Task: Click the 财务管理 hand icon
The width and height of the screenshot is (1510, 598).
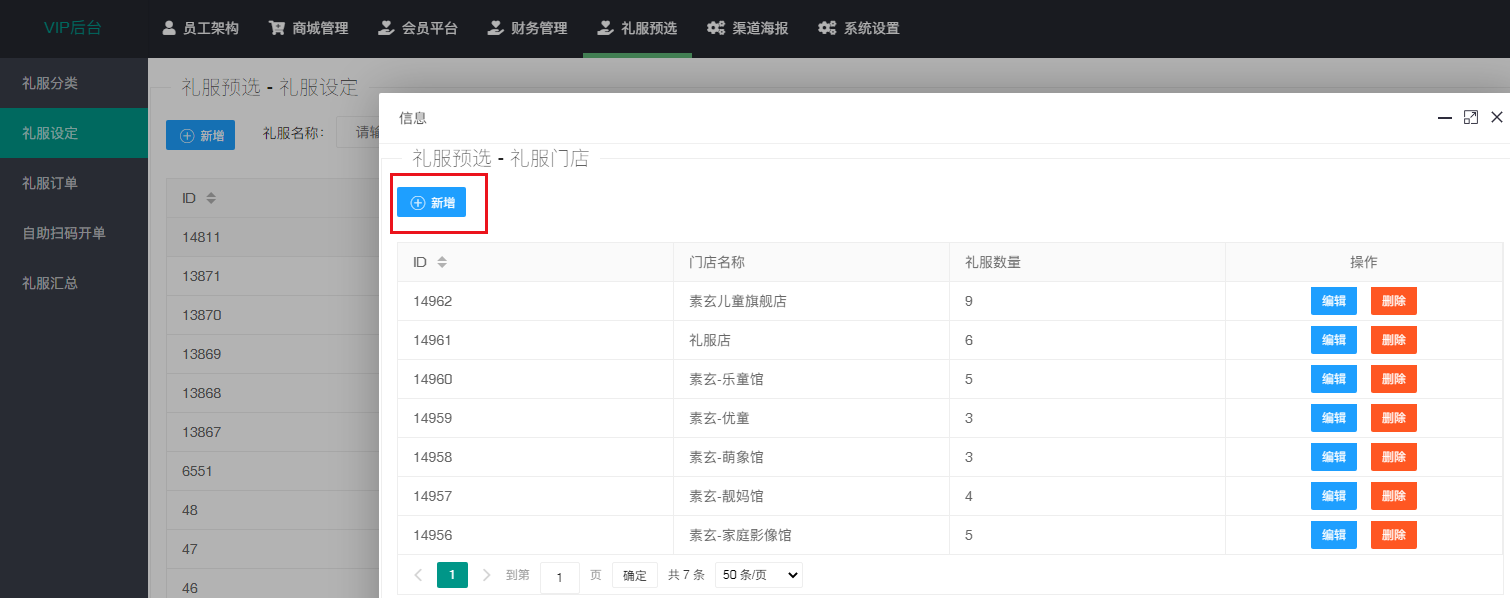Action: pos(495,28)
